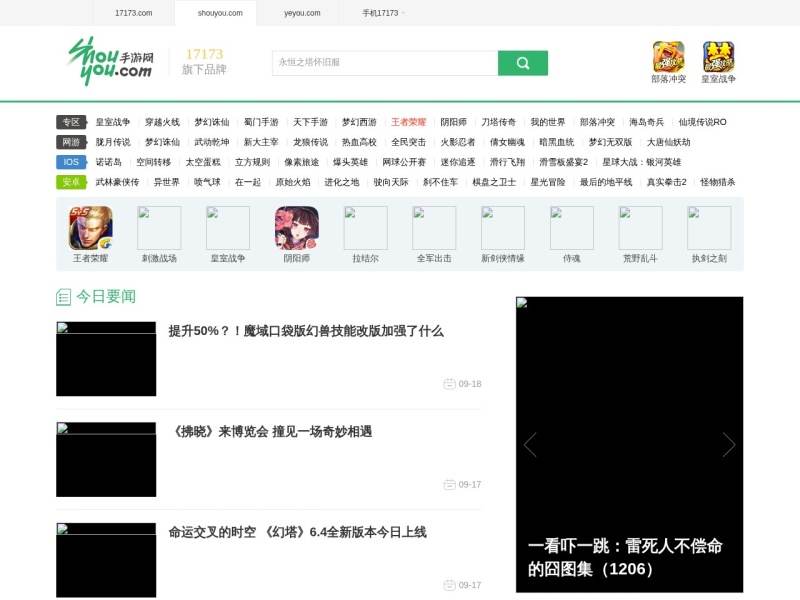Image resolution: width=800 pixels, height=600 pixels.
Task: Open the 部落冲突 game icon in header
Action: [x=668, y=57]
